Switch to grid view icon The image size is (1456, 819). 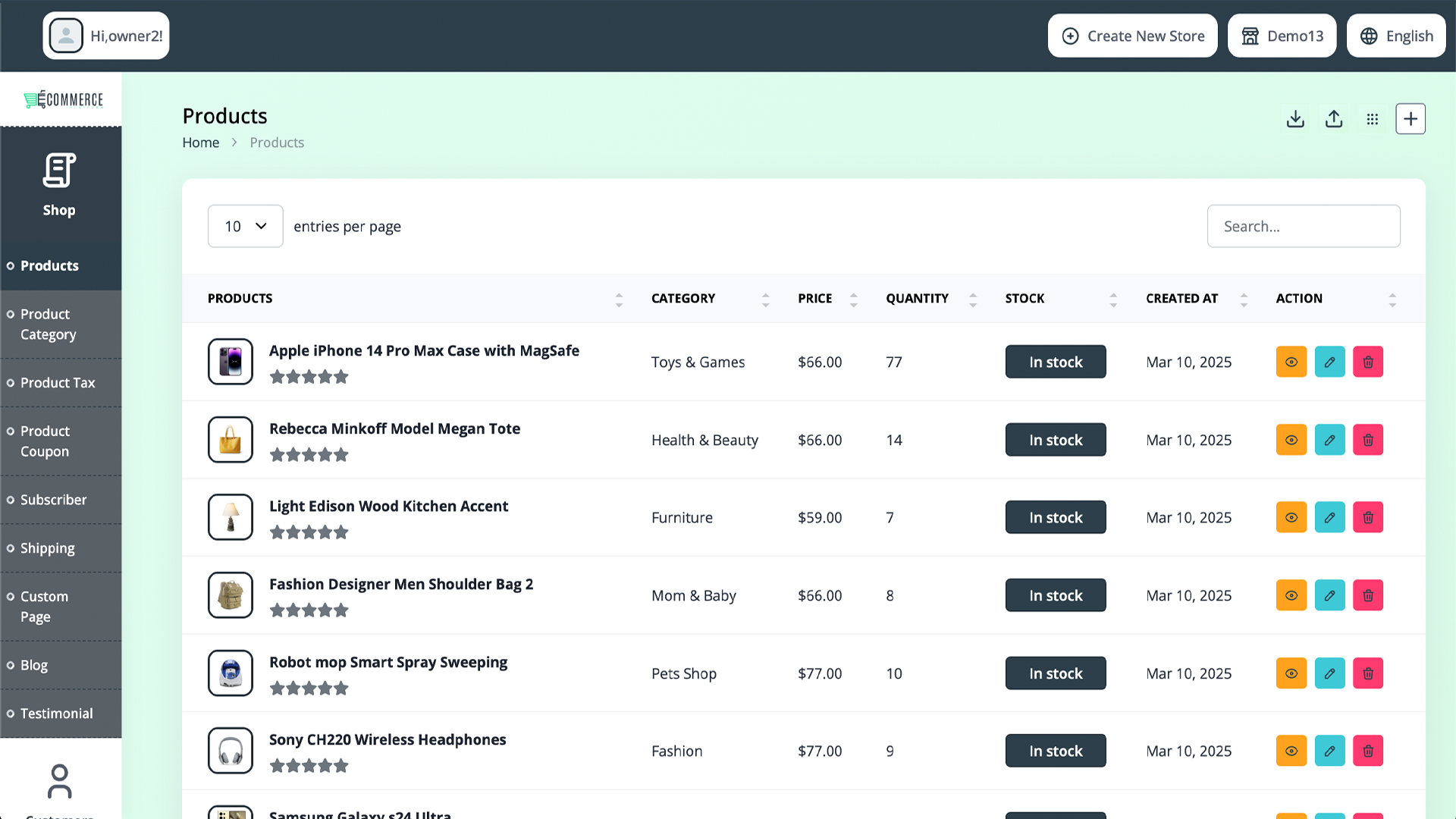[x=1373, y=119]
